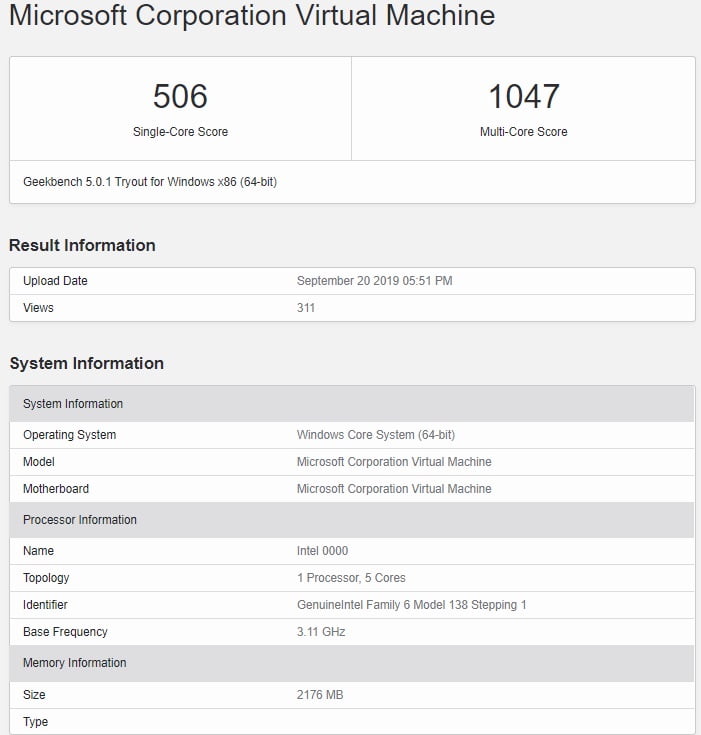Select the GenuineIntel Family 6 identifier text
Viewport: 701px width, 735px height.
point(411,605)
